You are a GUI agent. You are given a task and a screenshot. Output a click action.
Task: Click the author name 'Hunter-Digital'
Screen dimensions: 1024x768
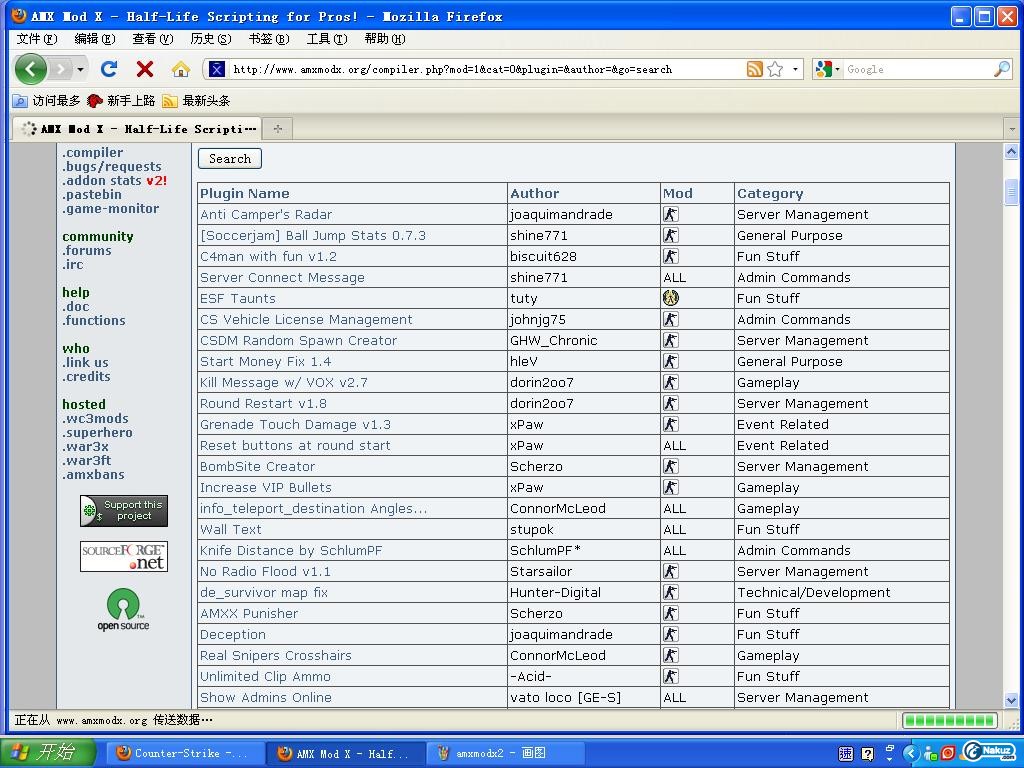[x=555, y=592]
